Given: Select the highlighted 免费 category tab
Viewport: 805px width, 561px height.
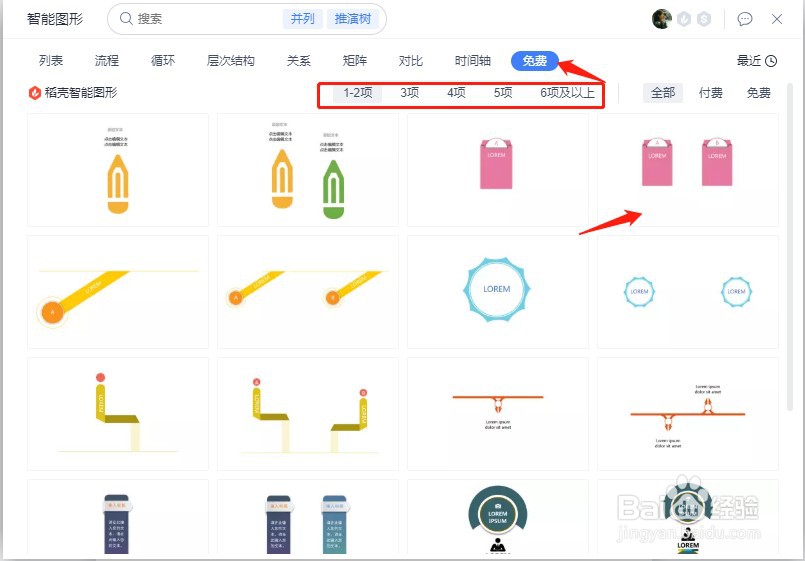Looking at the screenshot, I should click(534, 61).
